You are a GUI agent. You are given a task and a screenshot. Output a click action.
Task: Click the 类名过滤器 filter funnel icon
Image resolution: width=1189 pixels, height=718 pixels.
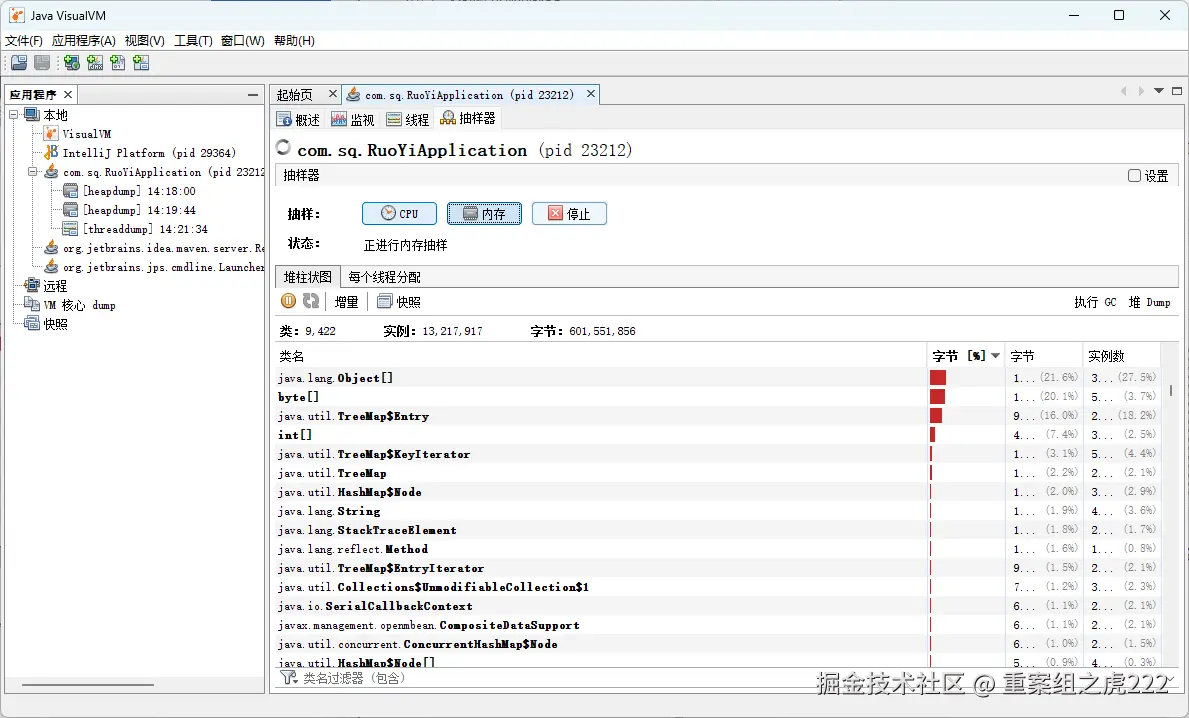(x=288, y=677)
